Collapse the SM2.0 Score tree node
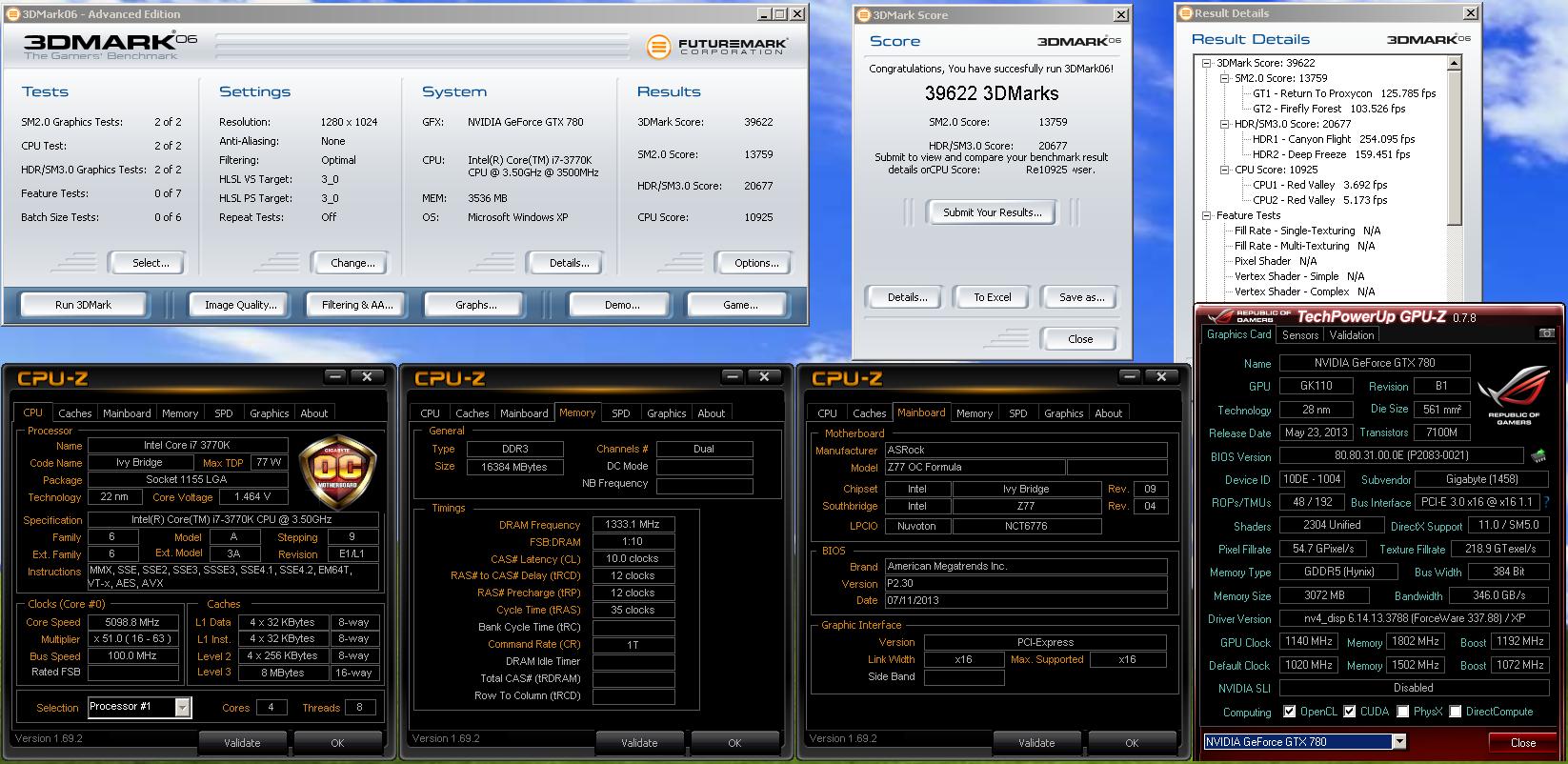Screen dimensions: 1568x764 coord(1225,78)
